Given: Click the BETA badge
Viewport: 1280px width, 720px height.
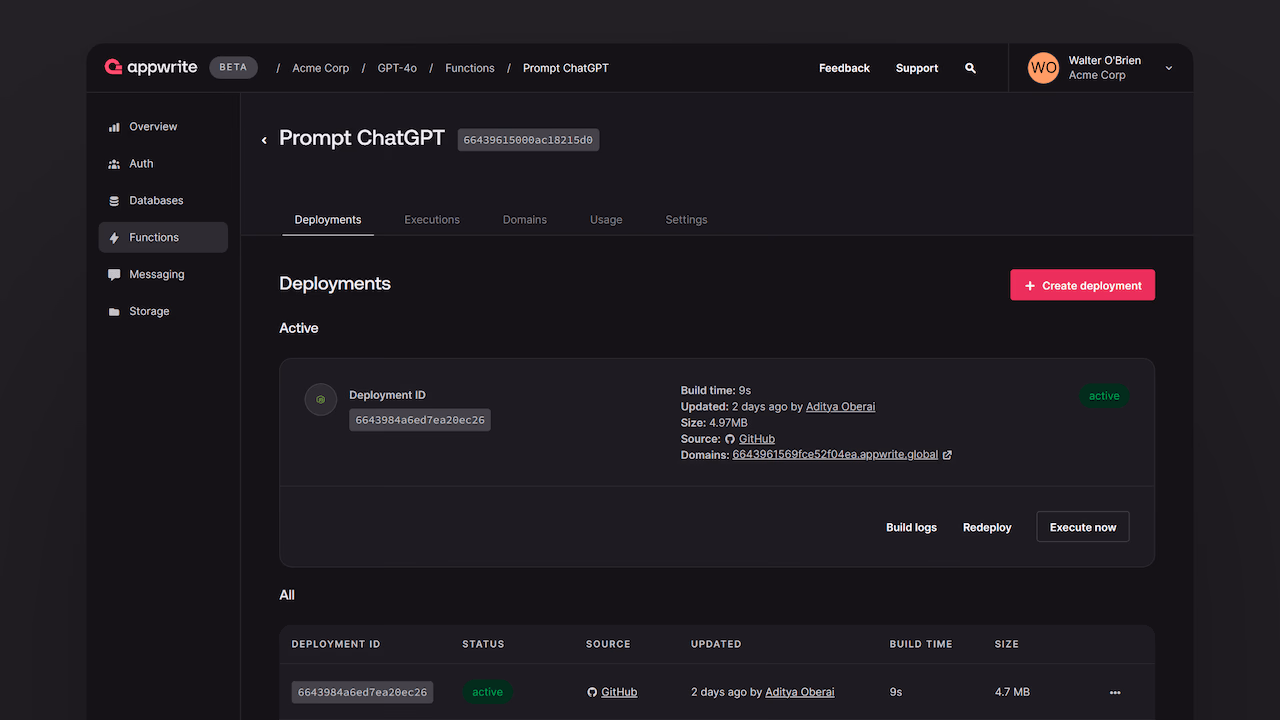Looking at the screenshot, I should pyautogui.click(x=233, y=68).
